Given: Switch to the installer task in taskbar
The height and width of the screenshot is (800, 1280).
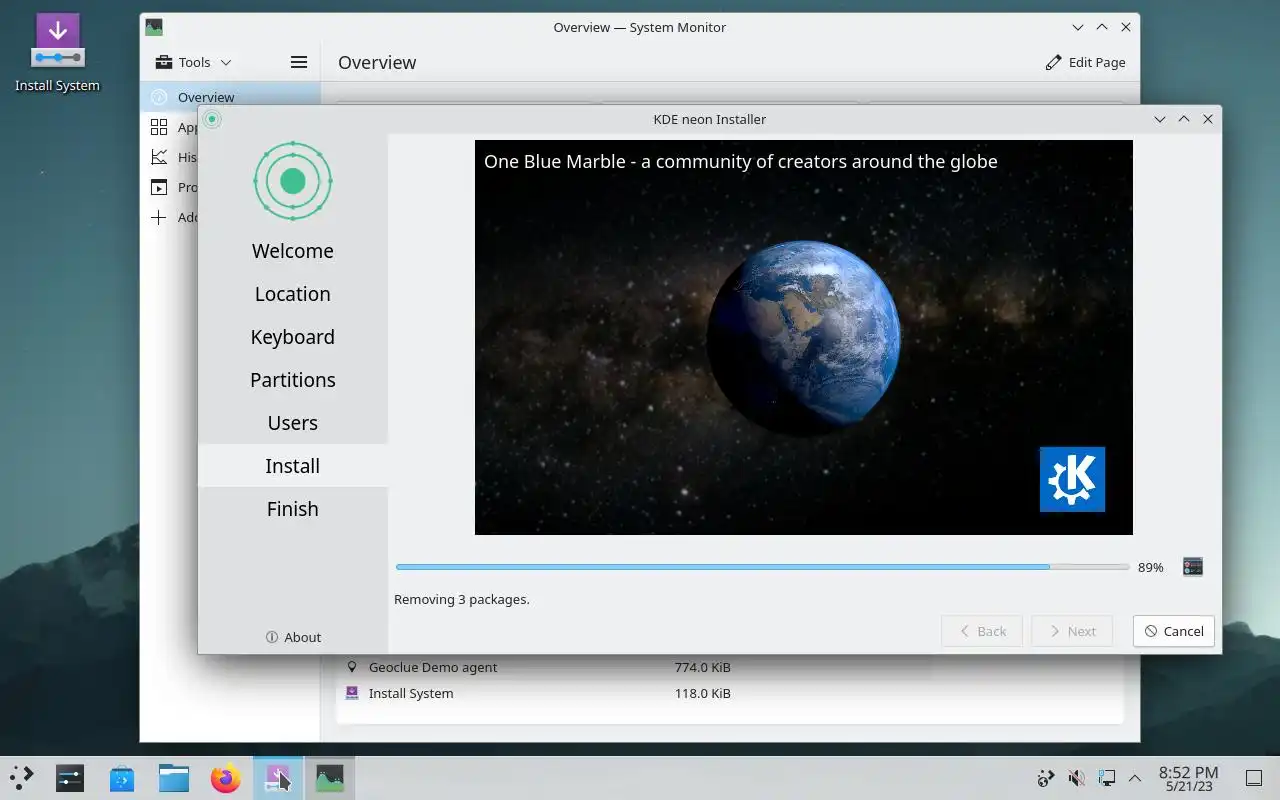Looking at the screenshot, I should coord(278,778).
